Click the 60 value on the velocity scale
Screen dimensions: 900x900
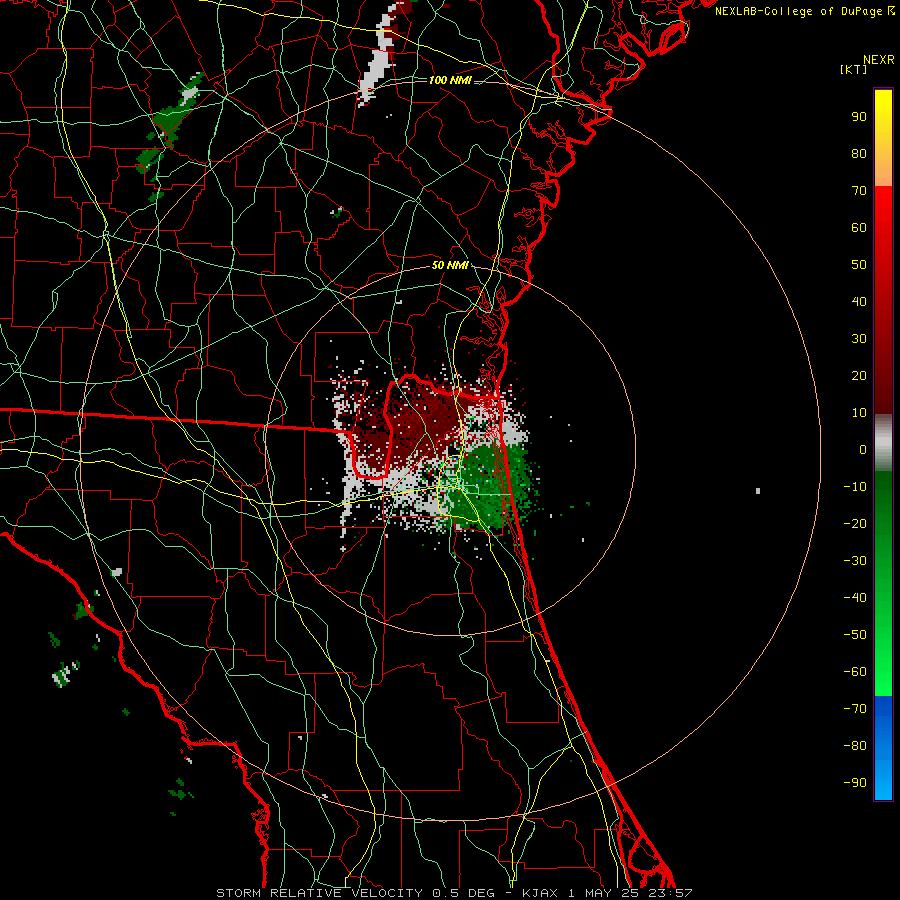click(x=859, y=228)
